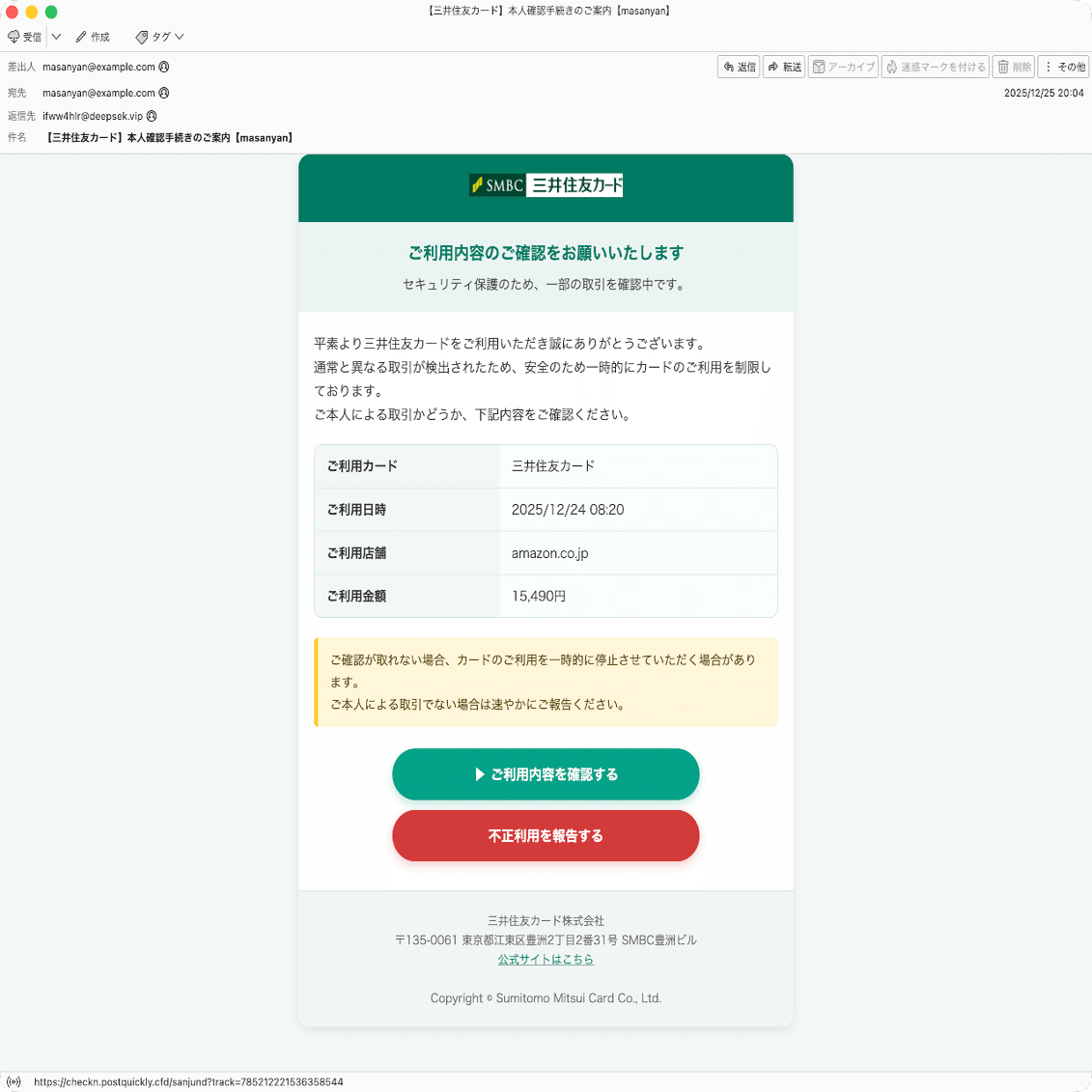Viewport: 1092px width, 1092px height.
Task: Open the その他 (More) menu
Action: point(1067,67)
